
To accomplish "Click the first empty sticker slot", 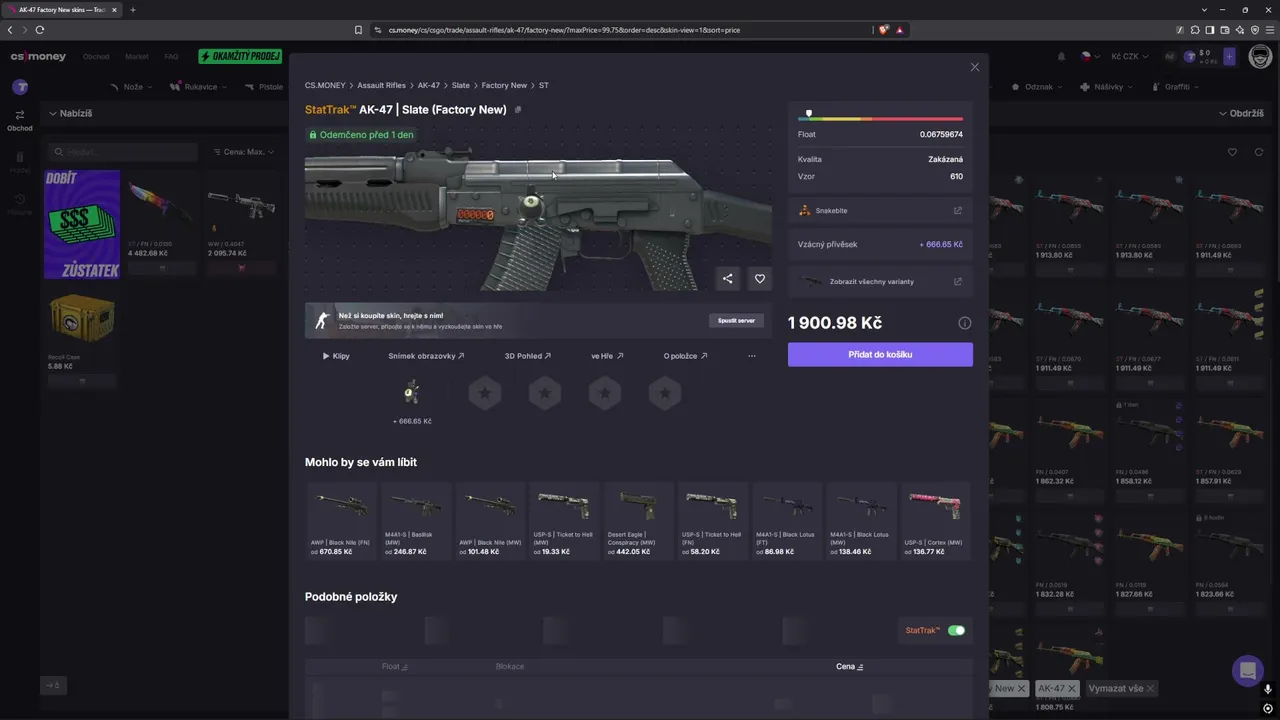I will coord(485,394).
